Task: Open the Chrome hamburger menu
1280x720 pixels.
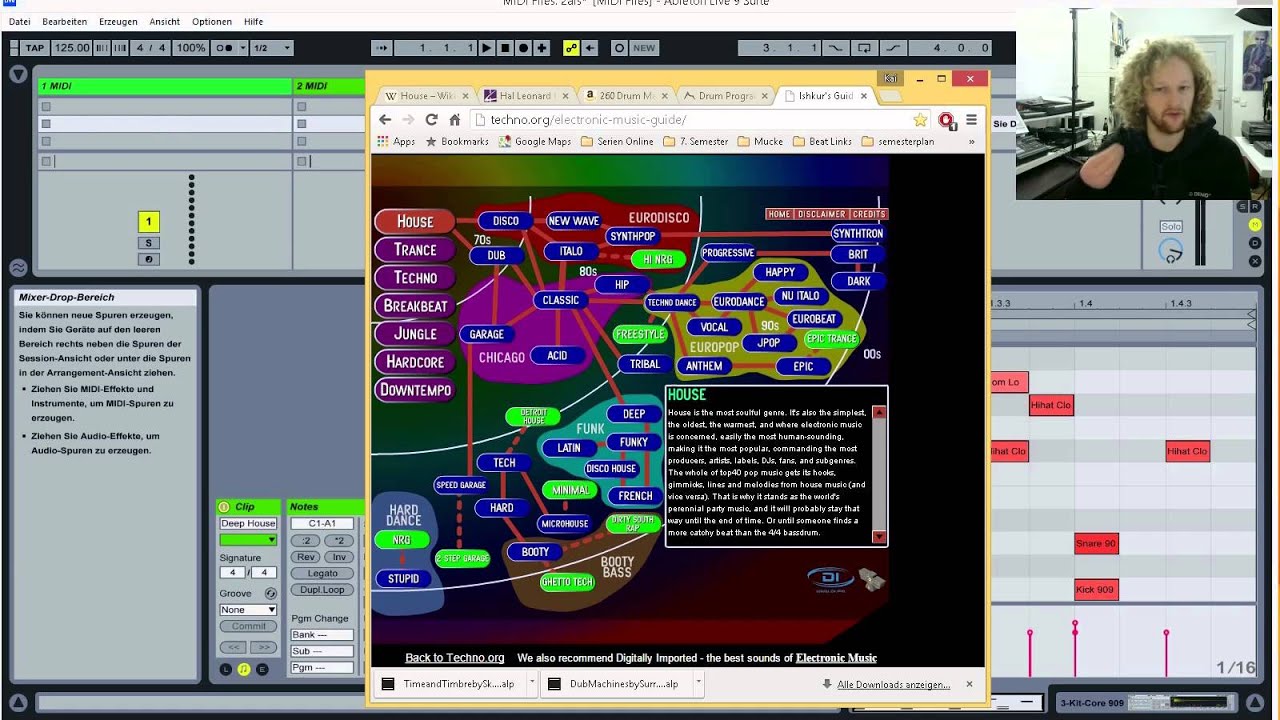Action: point(971,120)
